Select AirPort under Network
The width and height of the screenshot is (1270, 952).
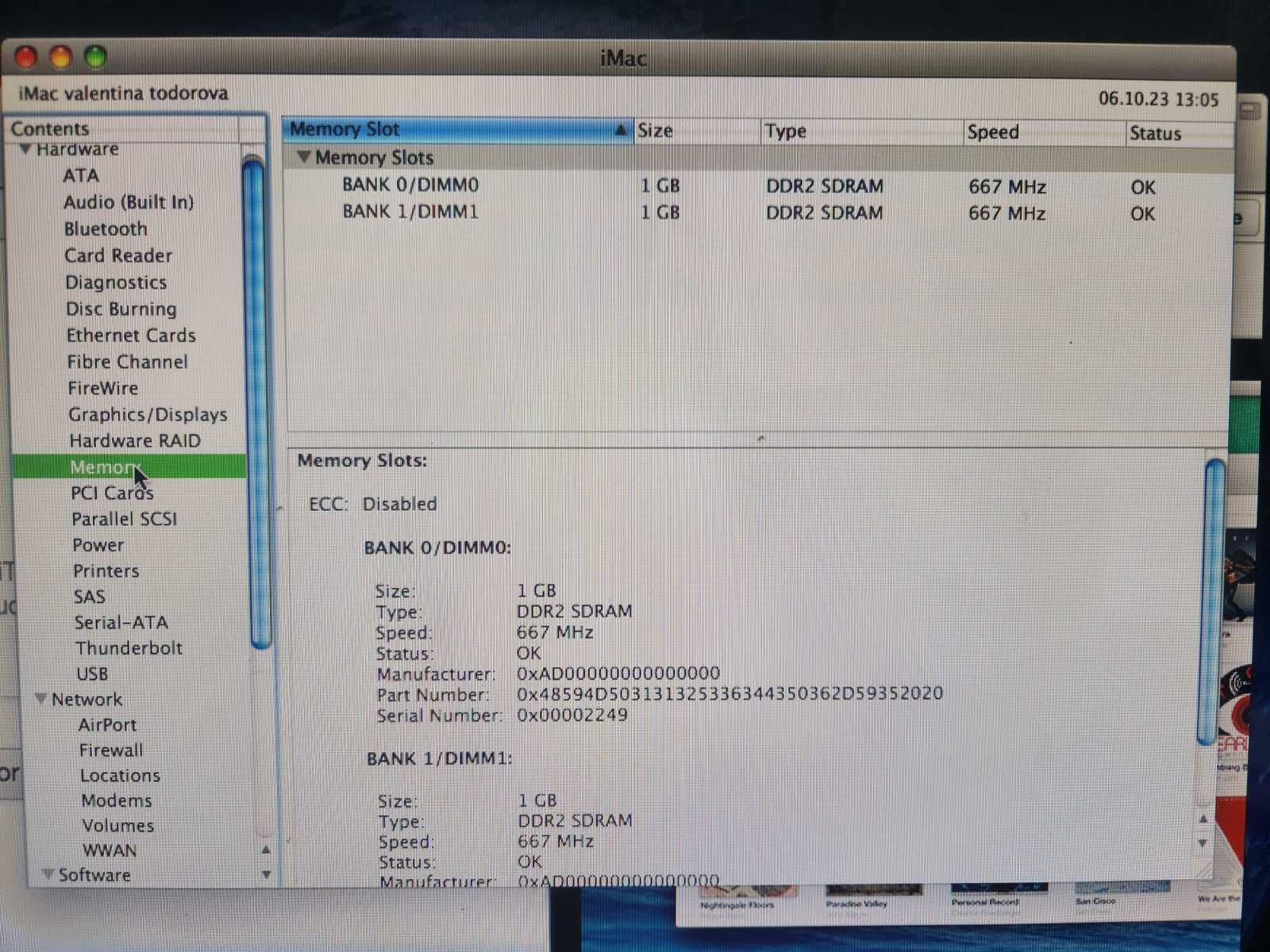click(x=107, y=724)
